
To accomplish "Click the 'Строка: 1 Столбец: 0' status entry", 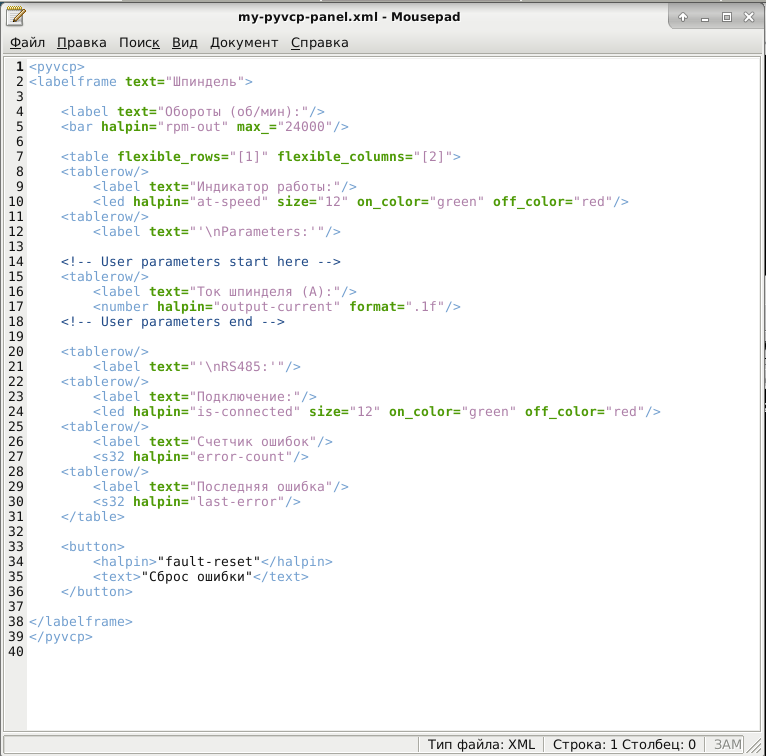I will pyautogui.click(x=624, y=744).
